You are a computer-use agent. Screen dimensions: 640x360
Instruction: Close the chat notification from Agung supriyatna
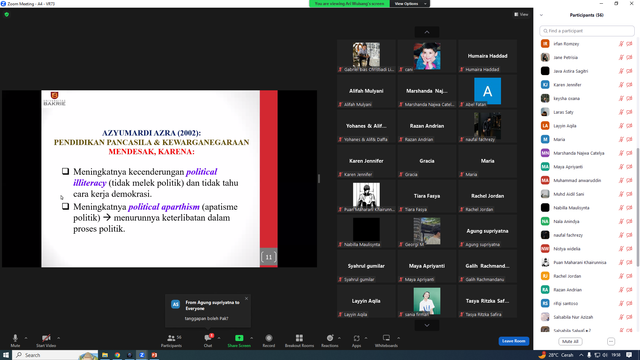[246, 299]
